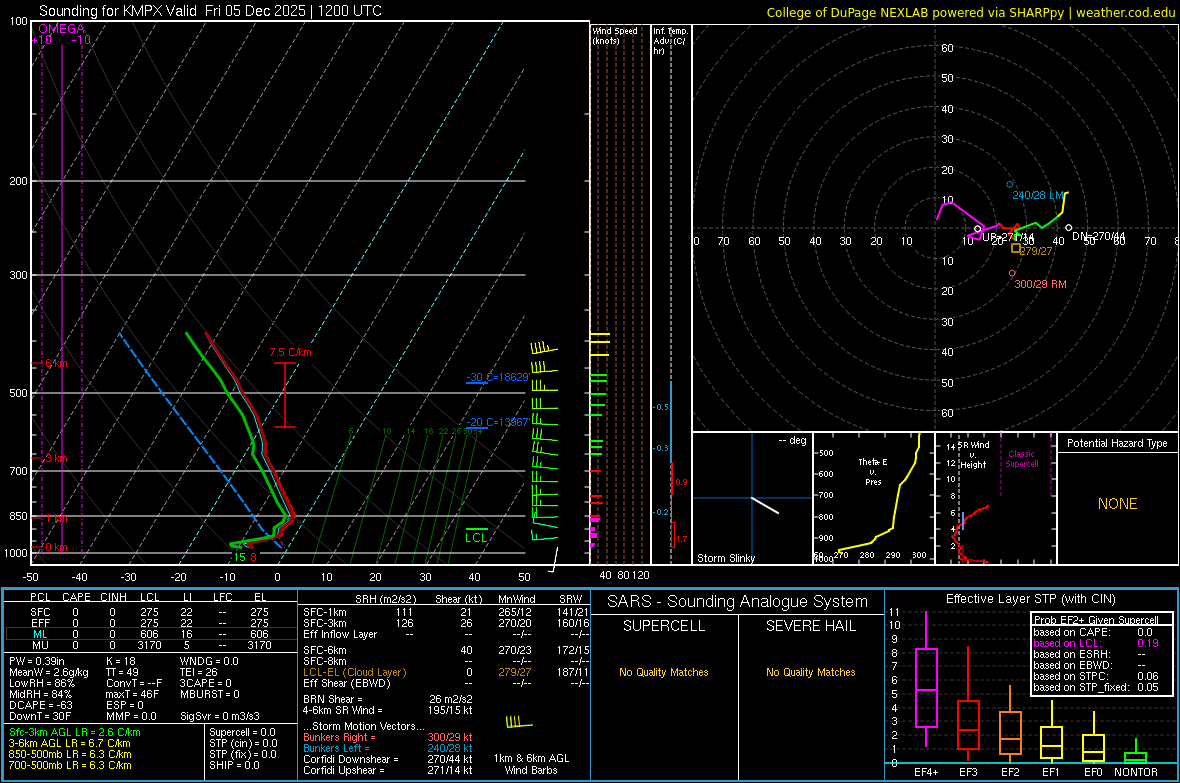
Task: Click the Supercell = 0.0 composite value
Action: [242, 732]
